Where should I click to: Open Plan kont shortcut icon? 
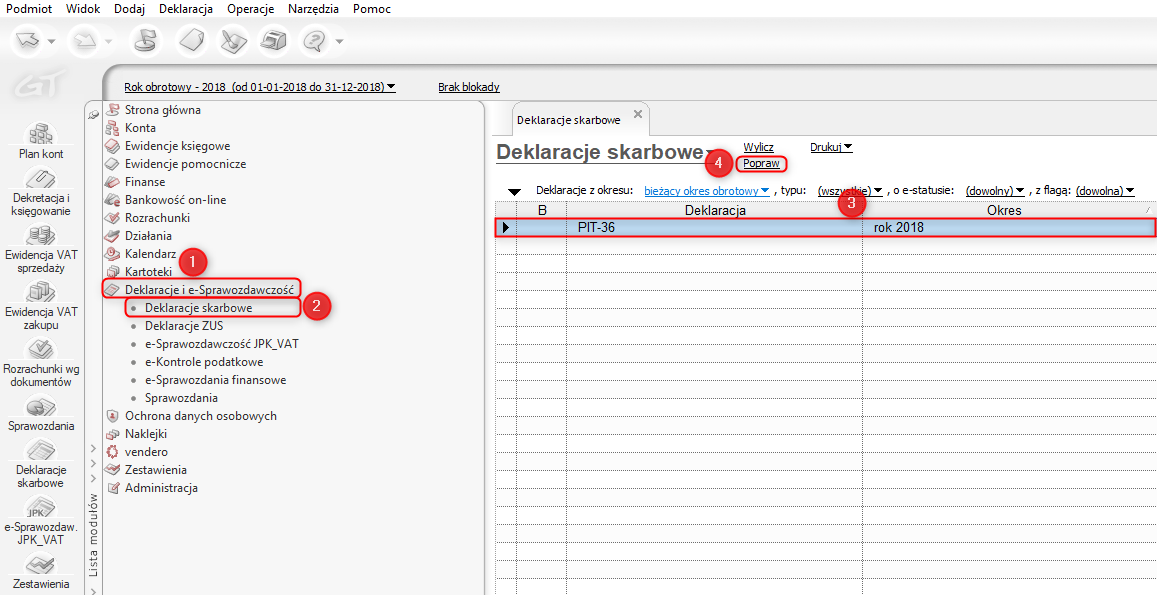41,134
